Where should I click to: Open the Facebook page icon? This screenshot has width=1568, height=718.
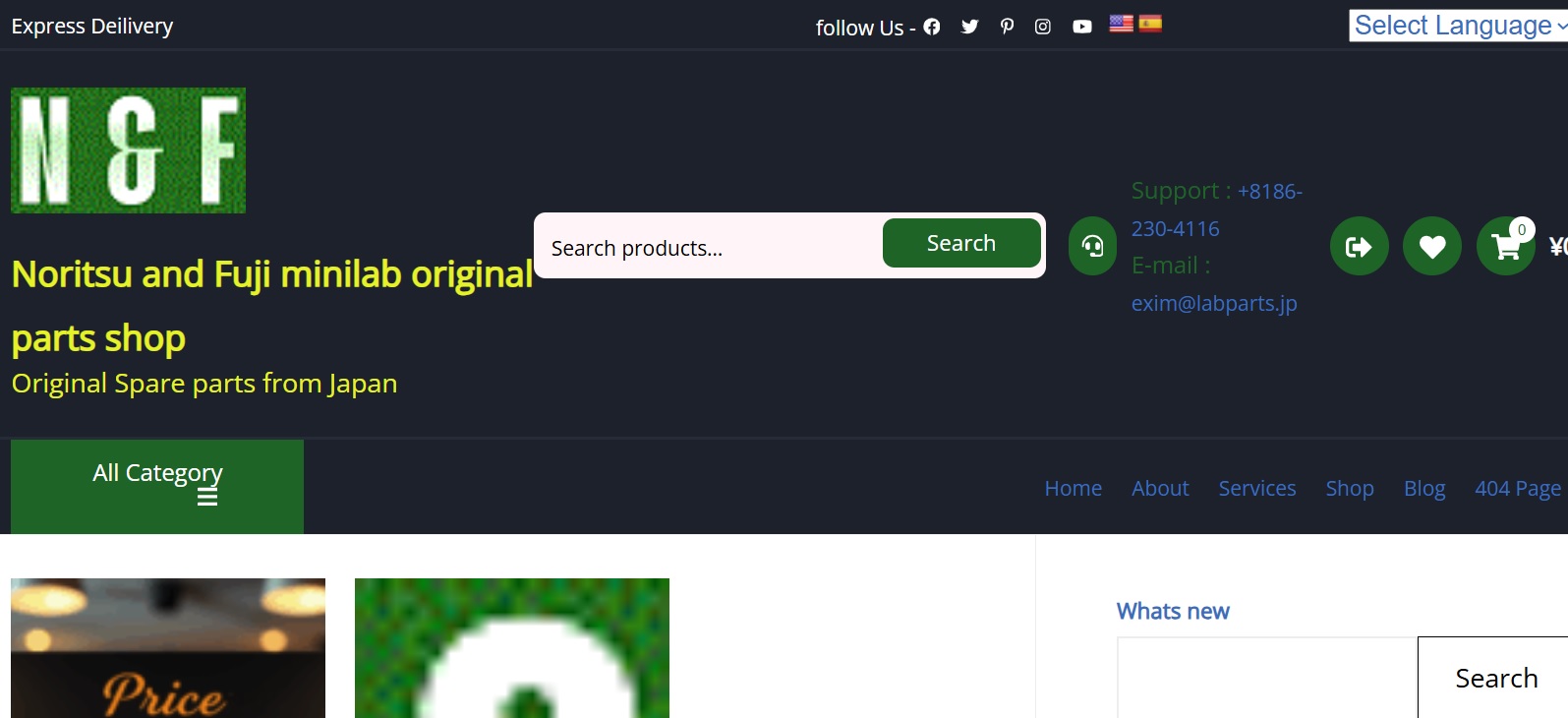931,27
